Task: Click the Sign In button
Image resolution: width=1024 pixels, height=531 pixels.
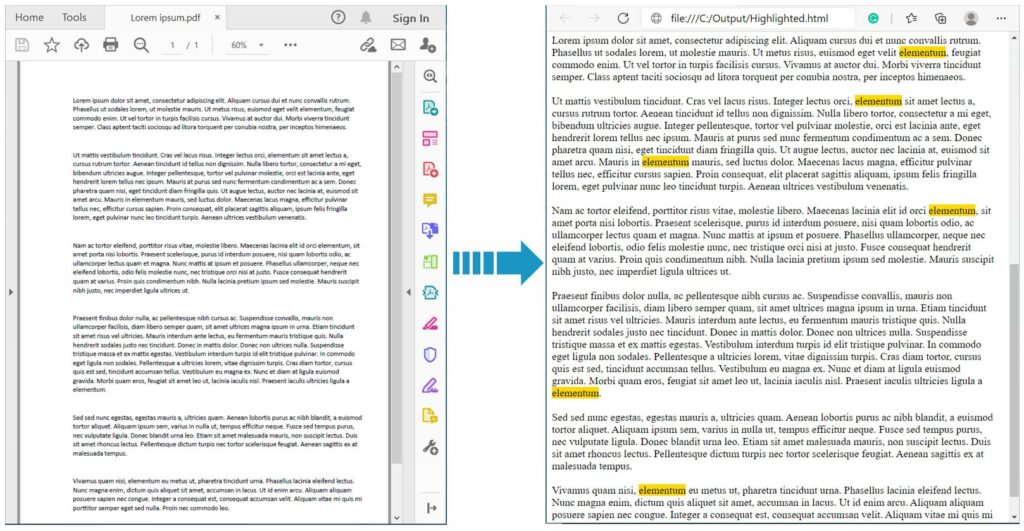Action: coord(410,18)
